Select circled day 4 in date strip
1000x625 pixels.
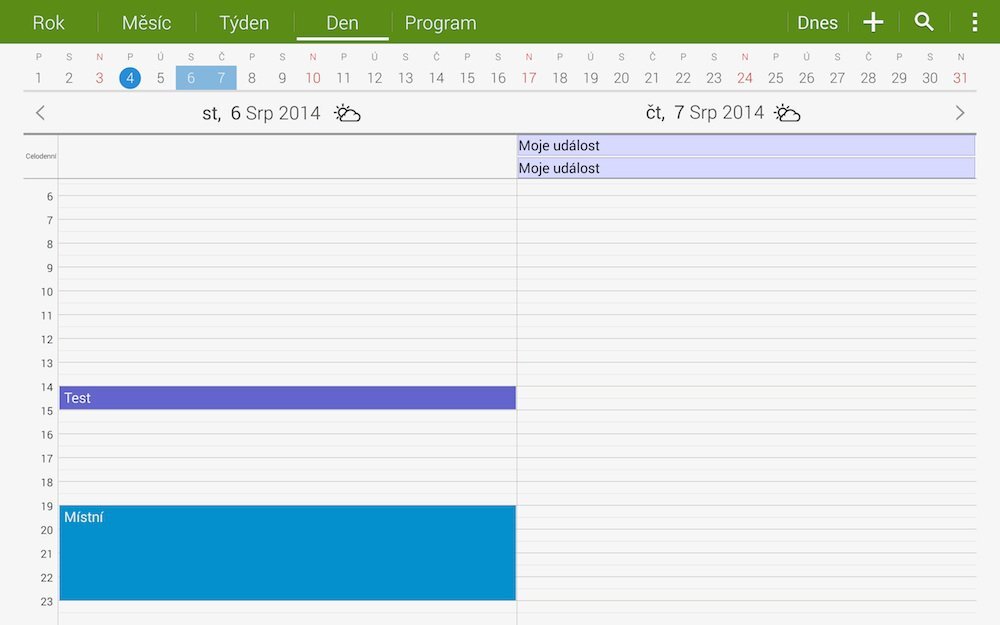pos(130,78)
